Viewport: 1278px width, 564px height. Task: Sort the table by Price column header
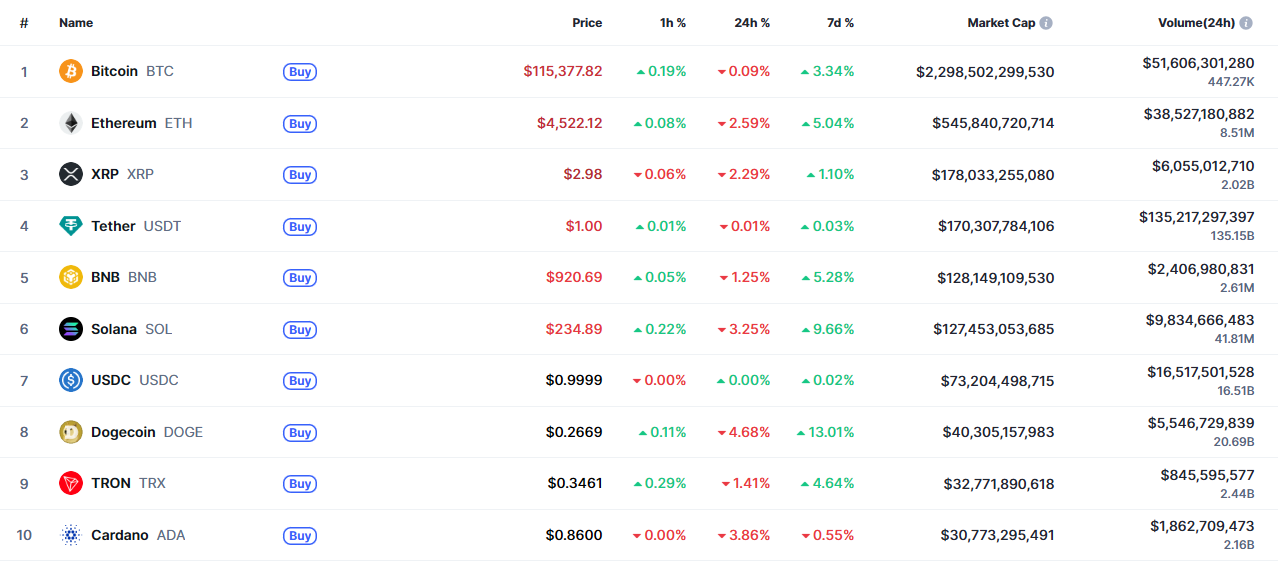tap(587, 23)
